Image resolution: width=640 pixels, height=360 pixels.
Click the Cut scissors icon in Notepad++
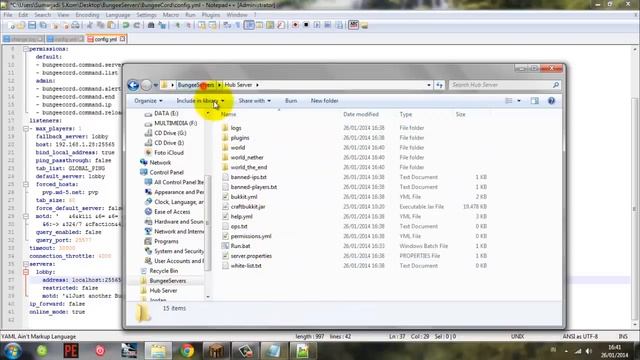[x=89, y=25]
